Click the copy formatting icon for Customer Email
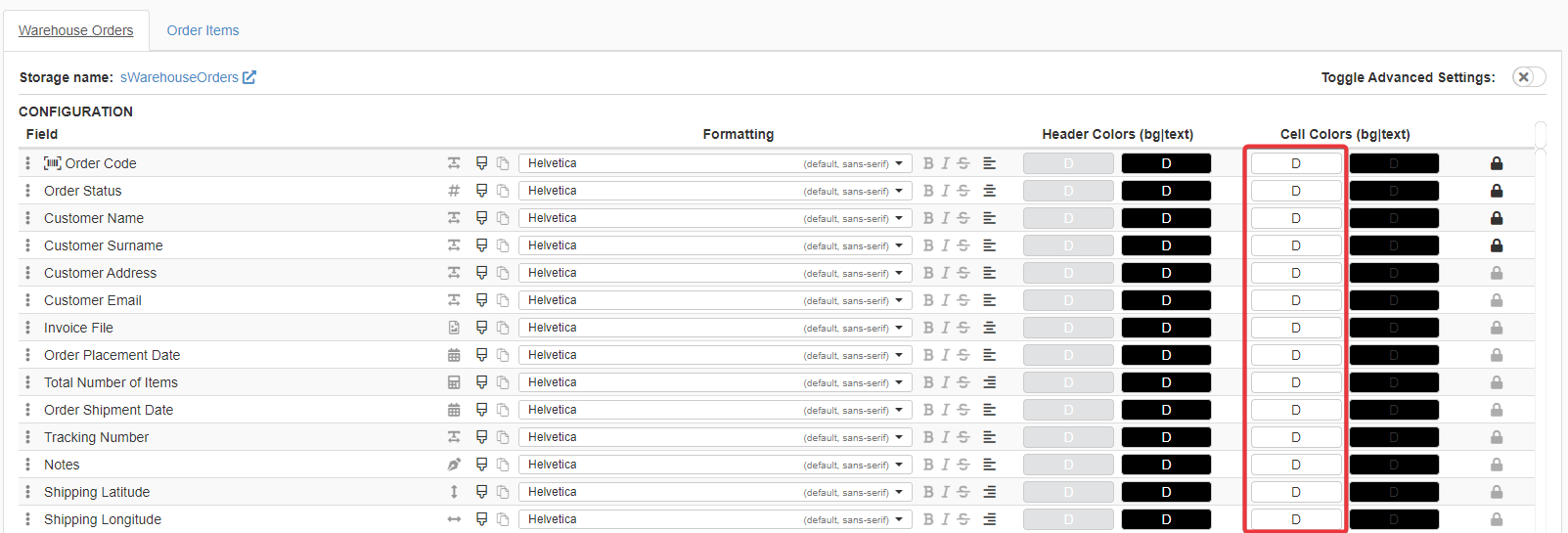1568x533 pixels. tap(503, 300)
